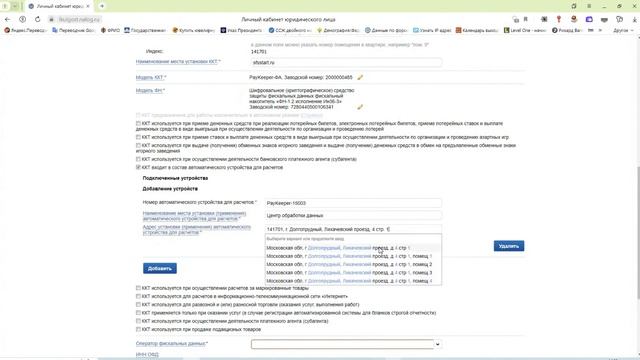Viewport: 640px width, 360px height.
Task: Open the Демография bookmark
Action: [x=338, y=30]
